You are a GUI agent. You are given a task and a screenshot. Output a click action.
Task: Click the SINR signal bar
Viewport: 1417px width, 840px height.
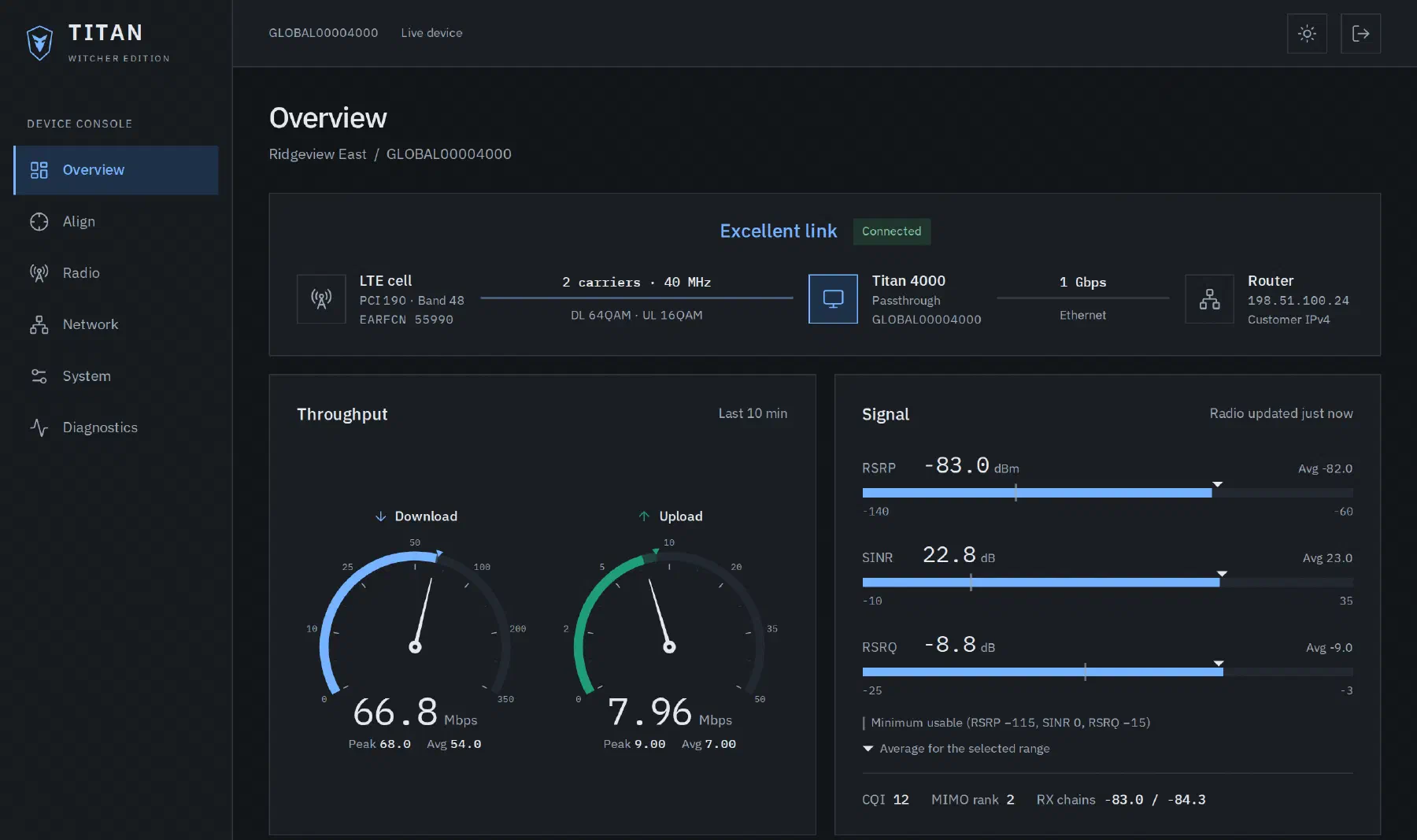coord(1108,583)
